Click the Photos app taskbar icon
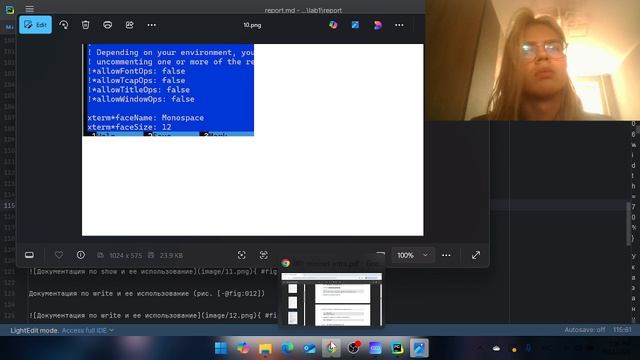Image resolution: width=640 pixels, height=360 pixels. point(419,348)
